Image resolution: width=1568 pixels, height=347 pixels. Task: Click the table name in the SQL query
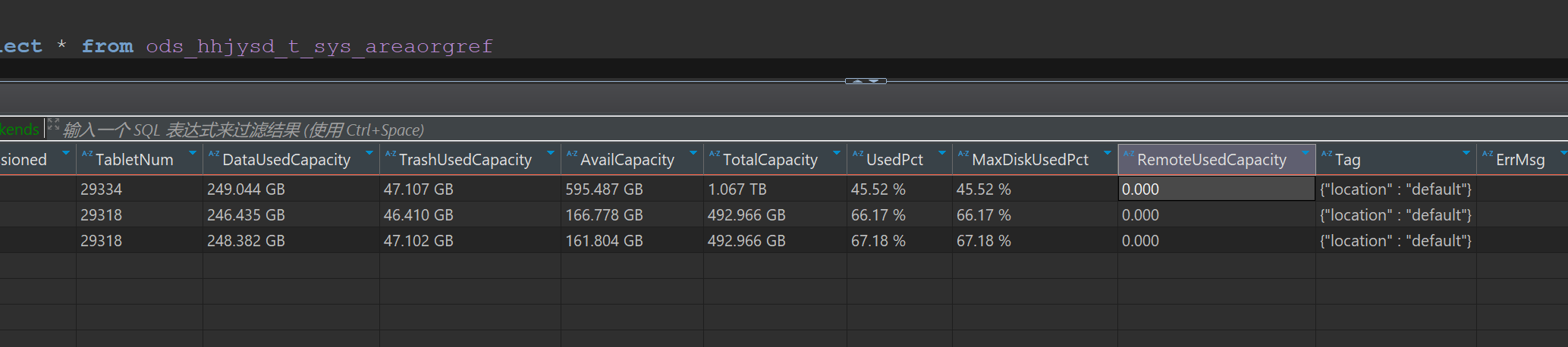[x=319, y=46]
